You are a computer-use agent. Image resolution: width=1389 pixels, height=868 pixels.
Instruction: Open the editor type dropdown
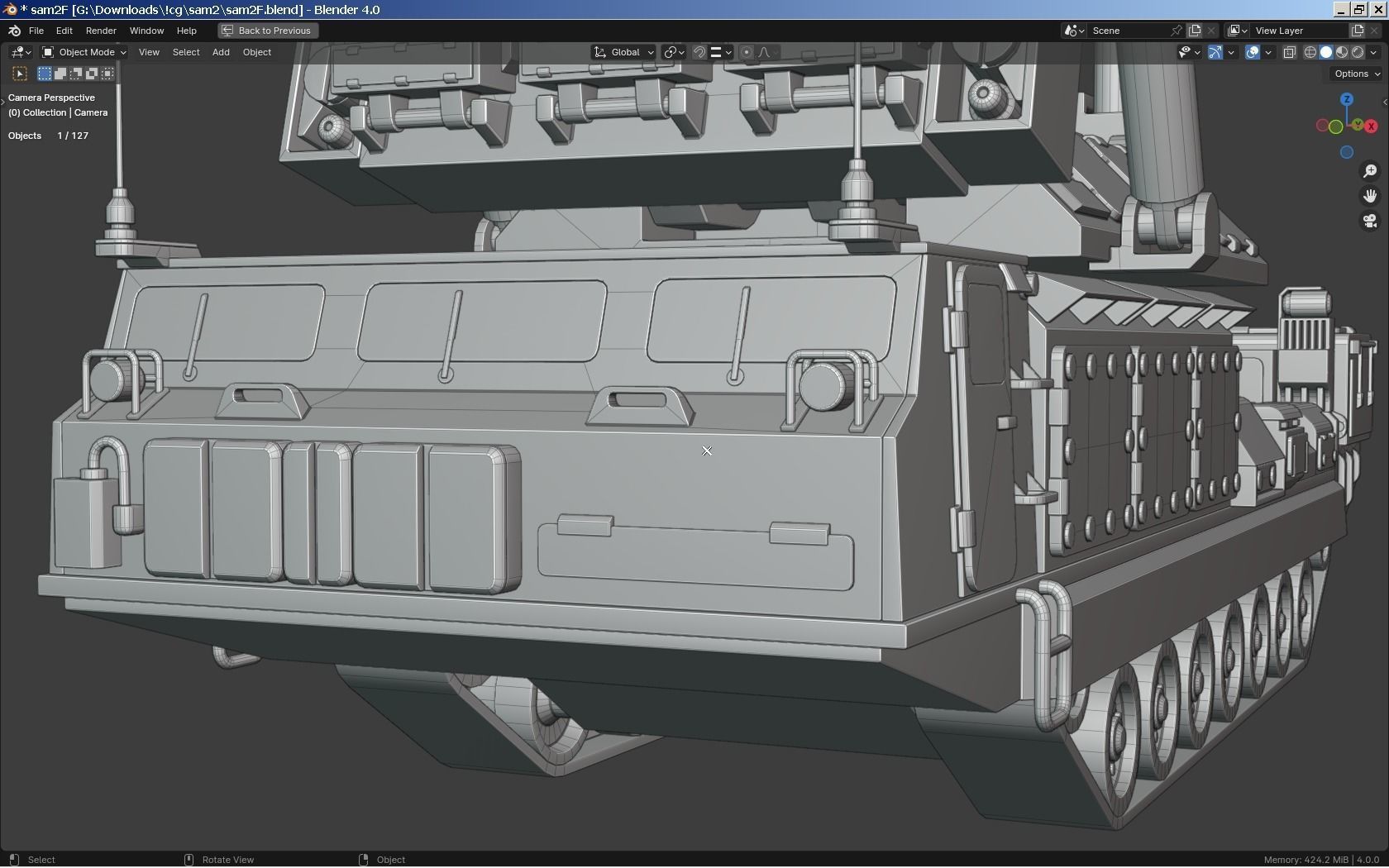tap(21, 52)
